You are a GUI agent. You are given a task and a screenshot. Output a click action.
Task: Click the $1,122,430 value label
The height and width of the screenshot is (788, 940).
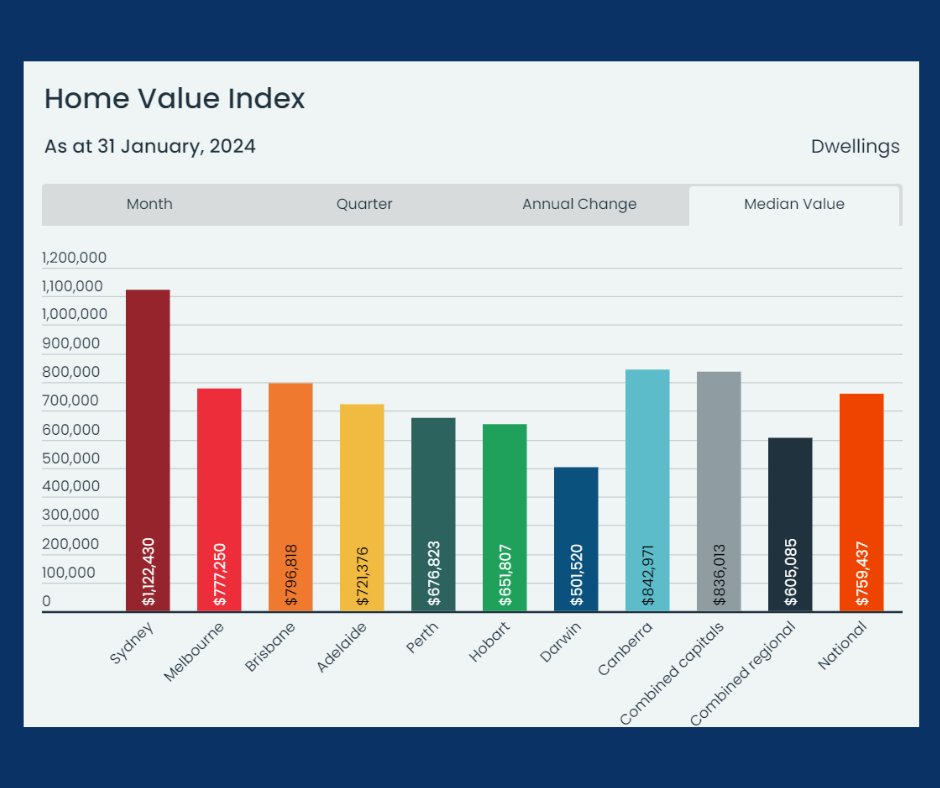(x=149, y=572)
